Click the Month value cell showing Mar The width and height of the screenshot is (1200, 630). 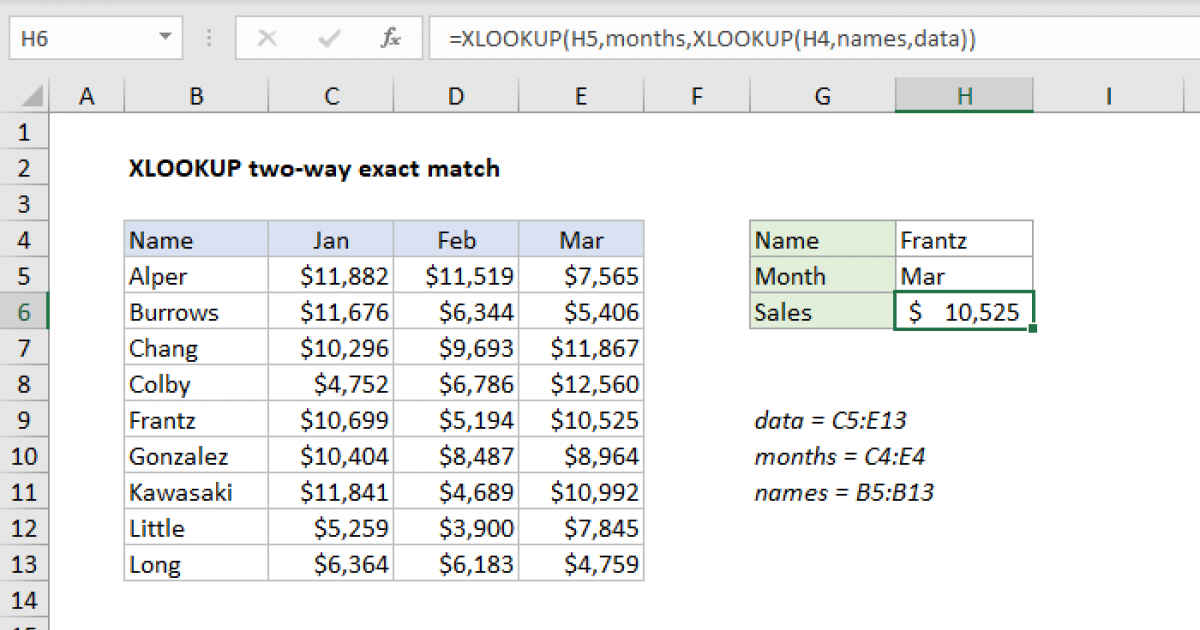(x=963, y=275)
